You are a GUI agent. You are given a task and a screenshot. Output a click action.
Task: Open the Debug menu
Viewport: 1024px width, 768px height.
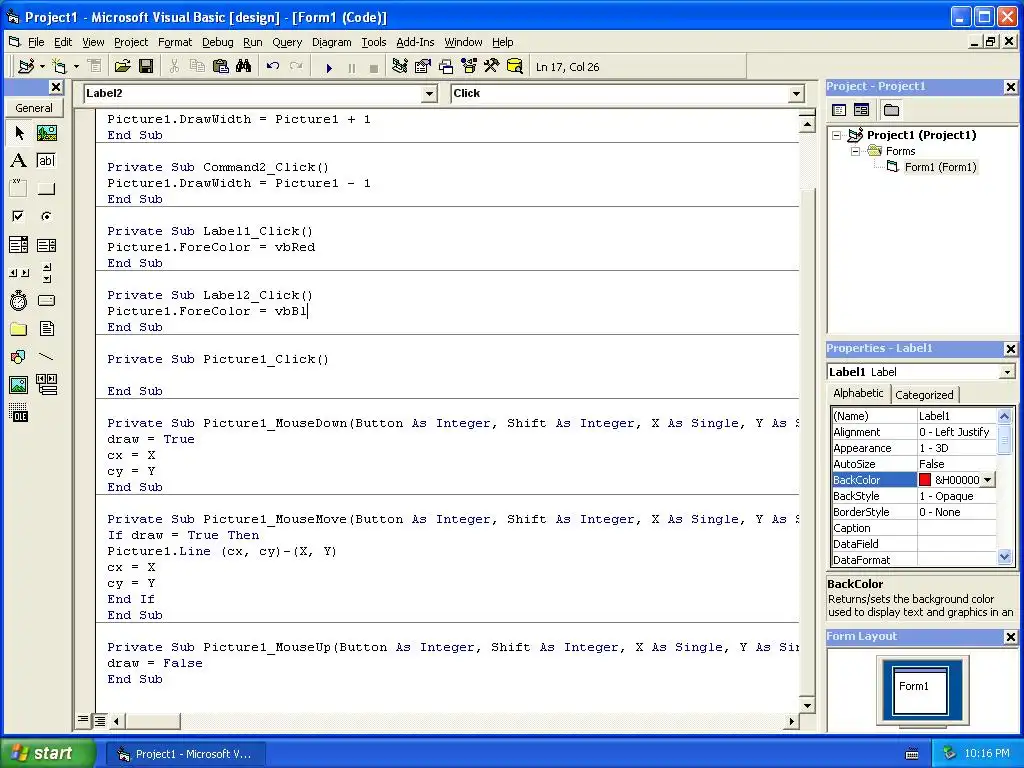217,42
